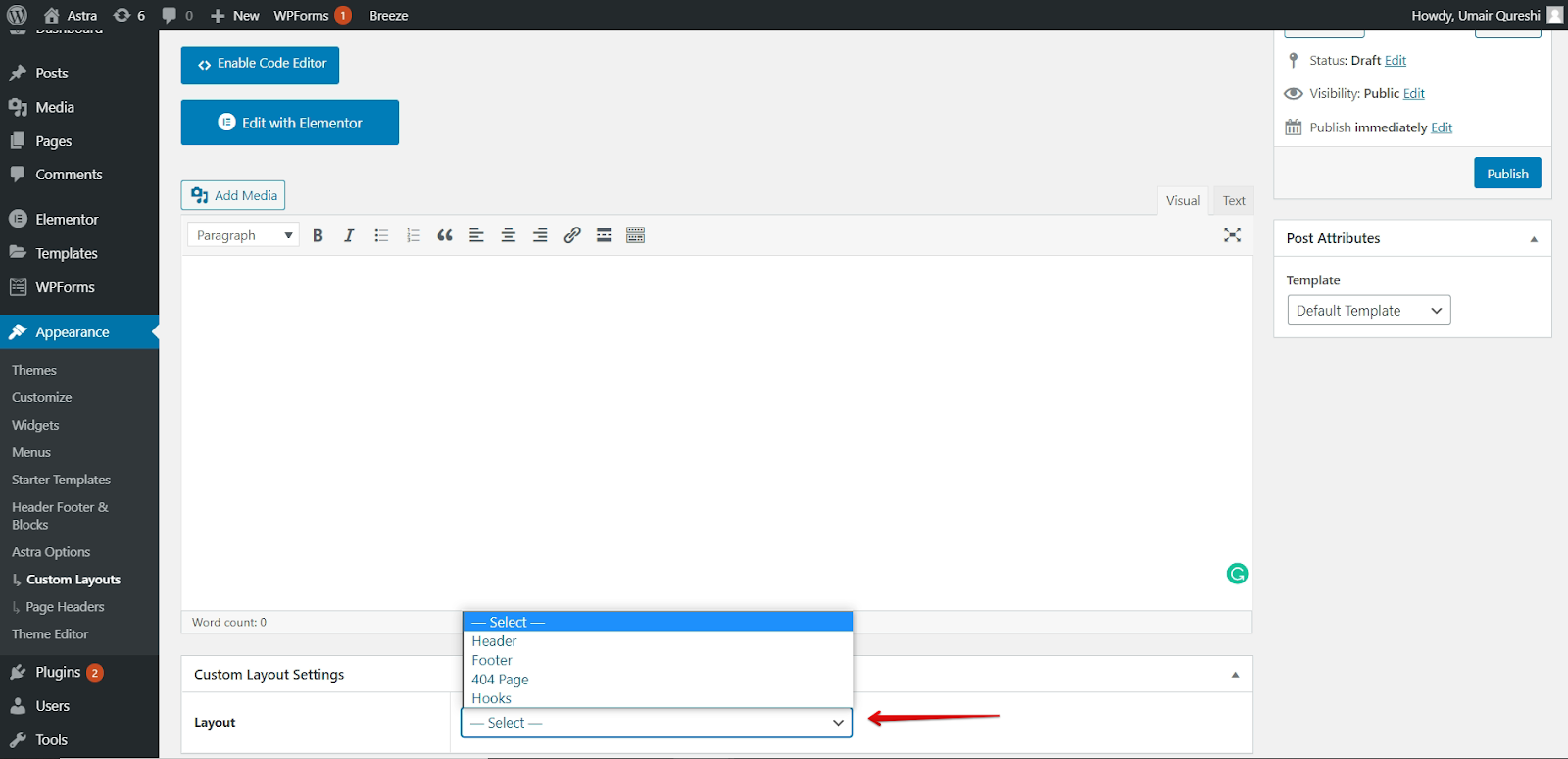Choose Header from the layout list
1568x759 pixels.
657,641
